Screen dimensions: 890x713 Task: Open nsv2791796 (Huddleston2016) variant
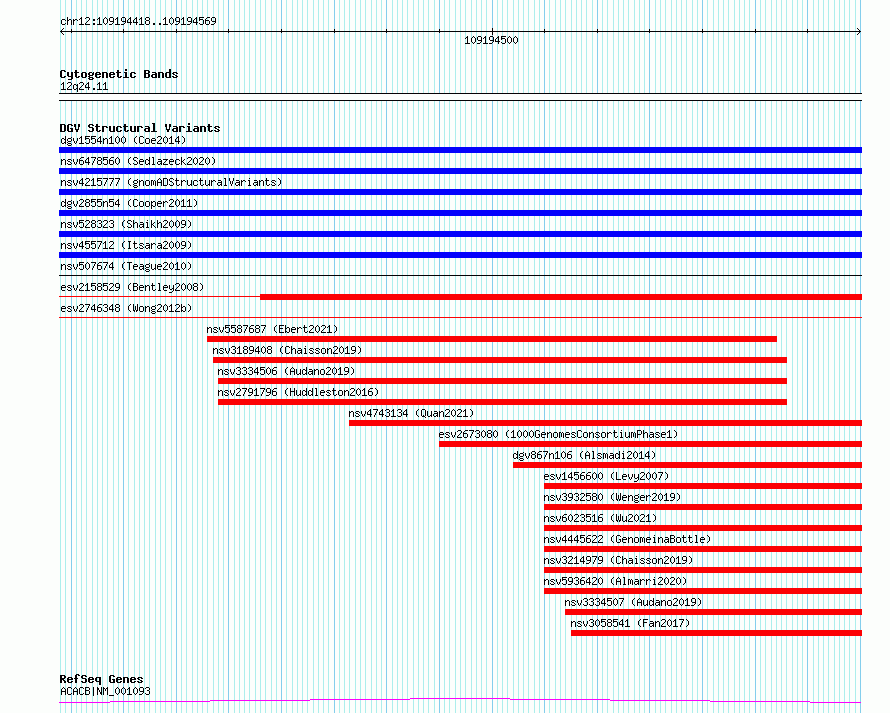point(298,392)
